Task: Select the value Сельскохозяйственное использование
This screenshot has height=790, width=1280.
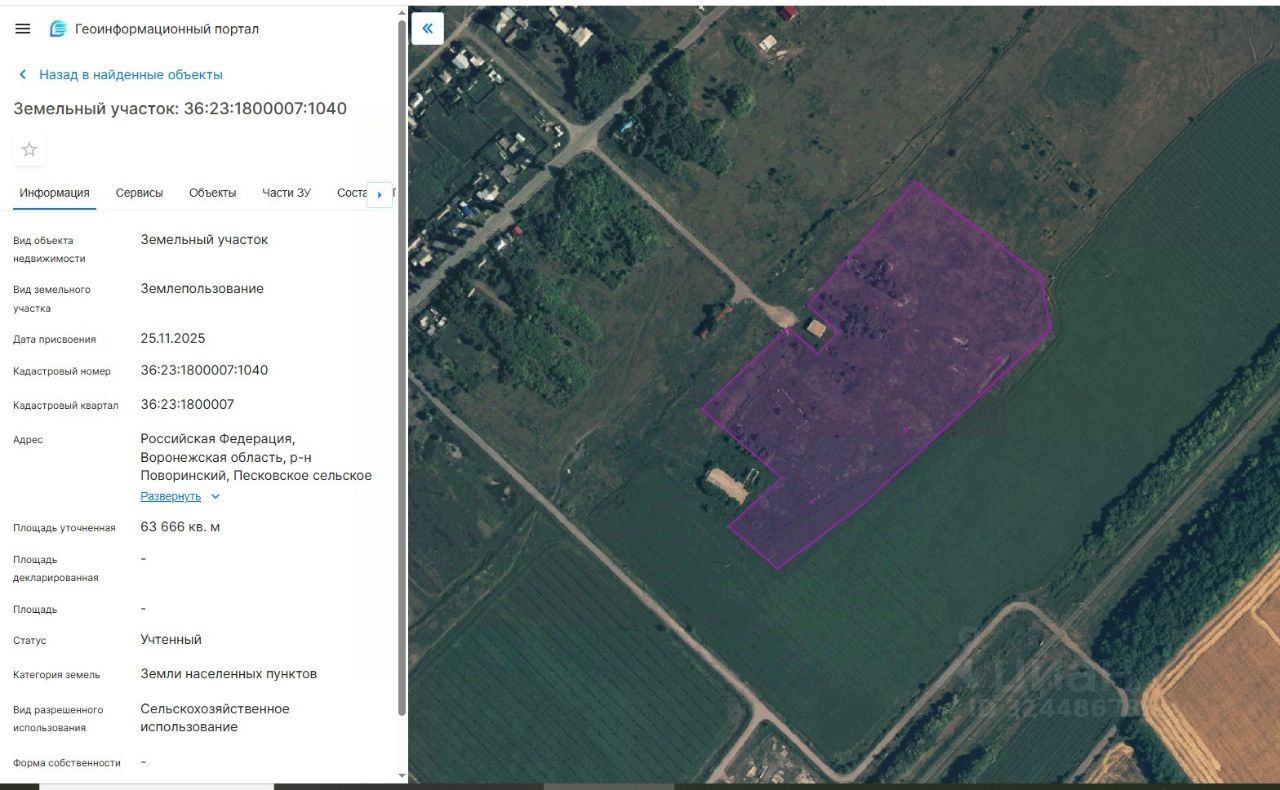Action: click(x=215, y=718)
